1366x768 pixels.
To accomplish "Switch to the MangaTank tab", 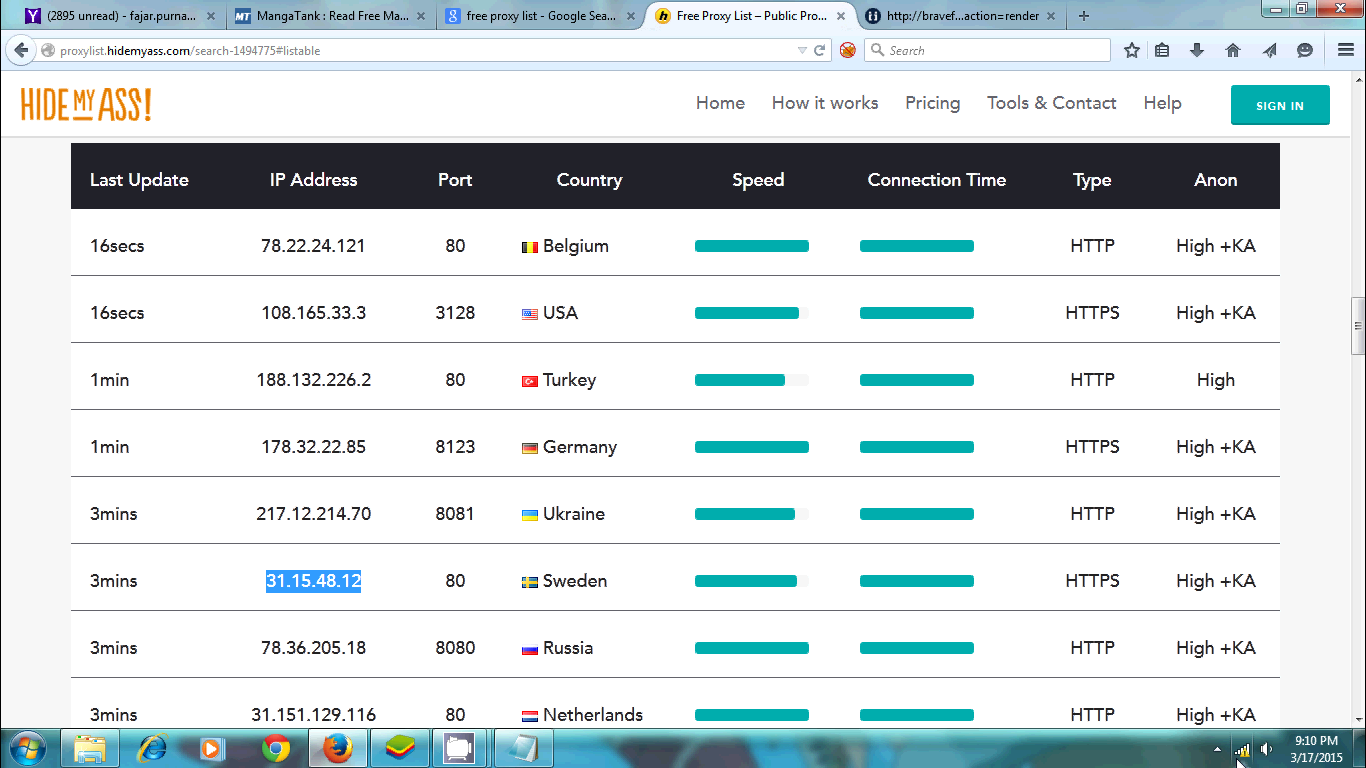I will pyautogui.click(x=328, y=16).
